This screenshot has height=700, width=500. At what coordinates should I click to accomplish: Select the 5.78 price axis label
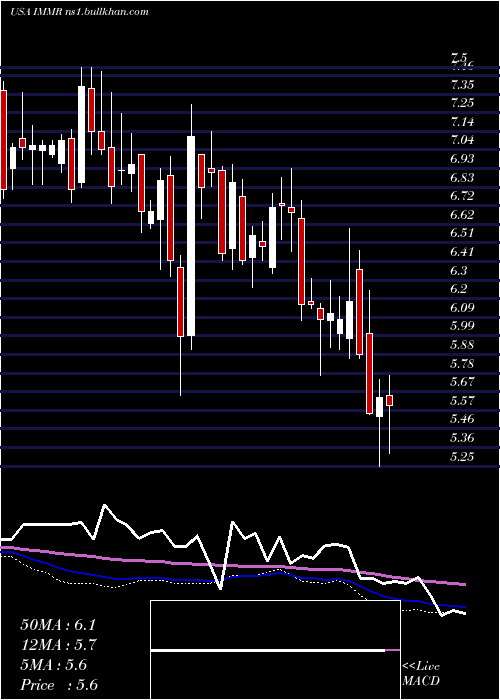462,363
